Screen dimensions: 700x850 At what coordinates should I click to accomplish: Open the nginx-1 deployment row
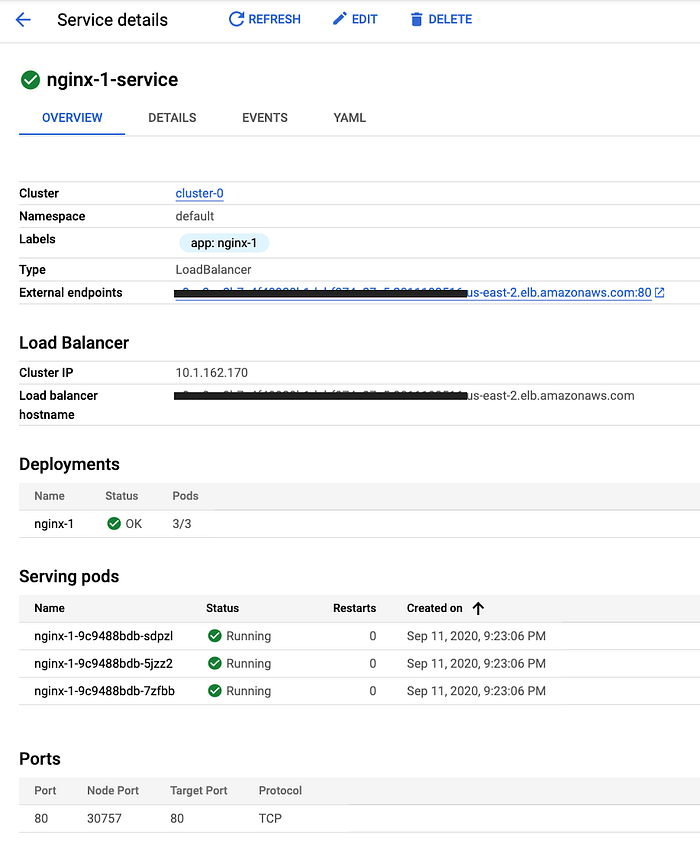359,524
